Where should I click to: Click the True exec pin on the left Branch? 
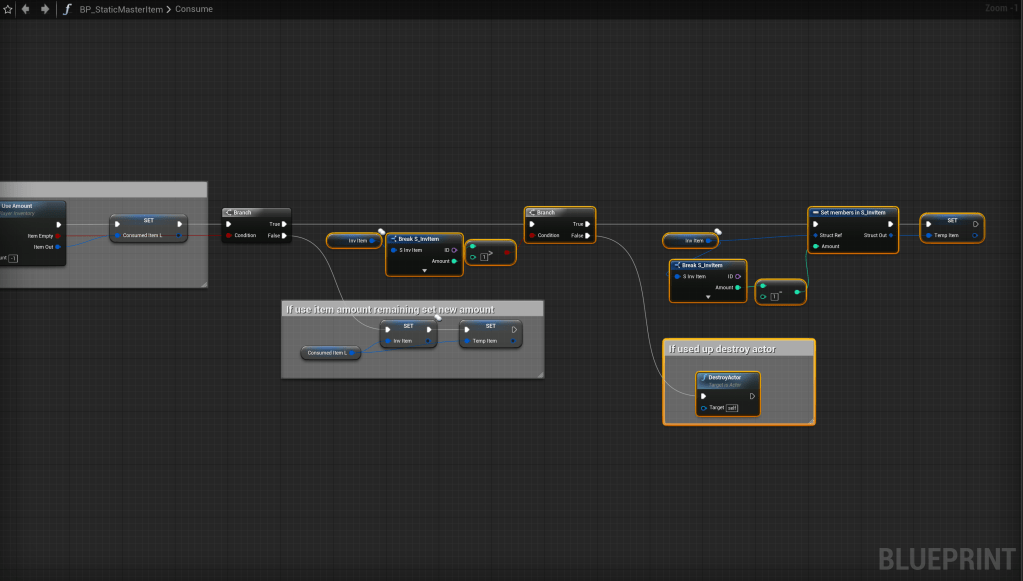tap(284, 224)
